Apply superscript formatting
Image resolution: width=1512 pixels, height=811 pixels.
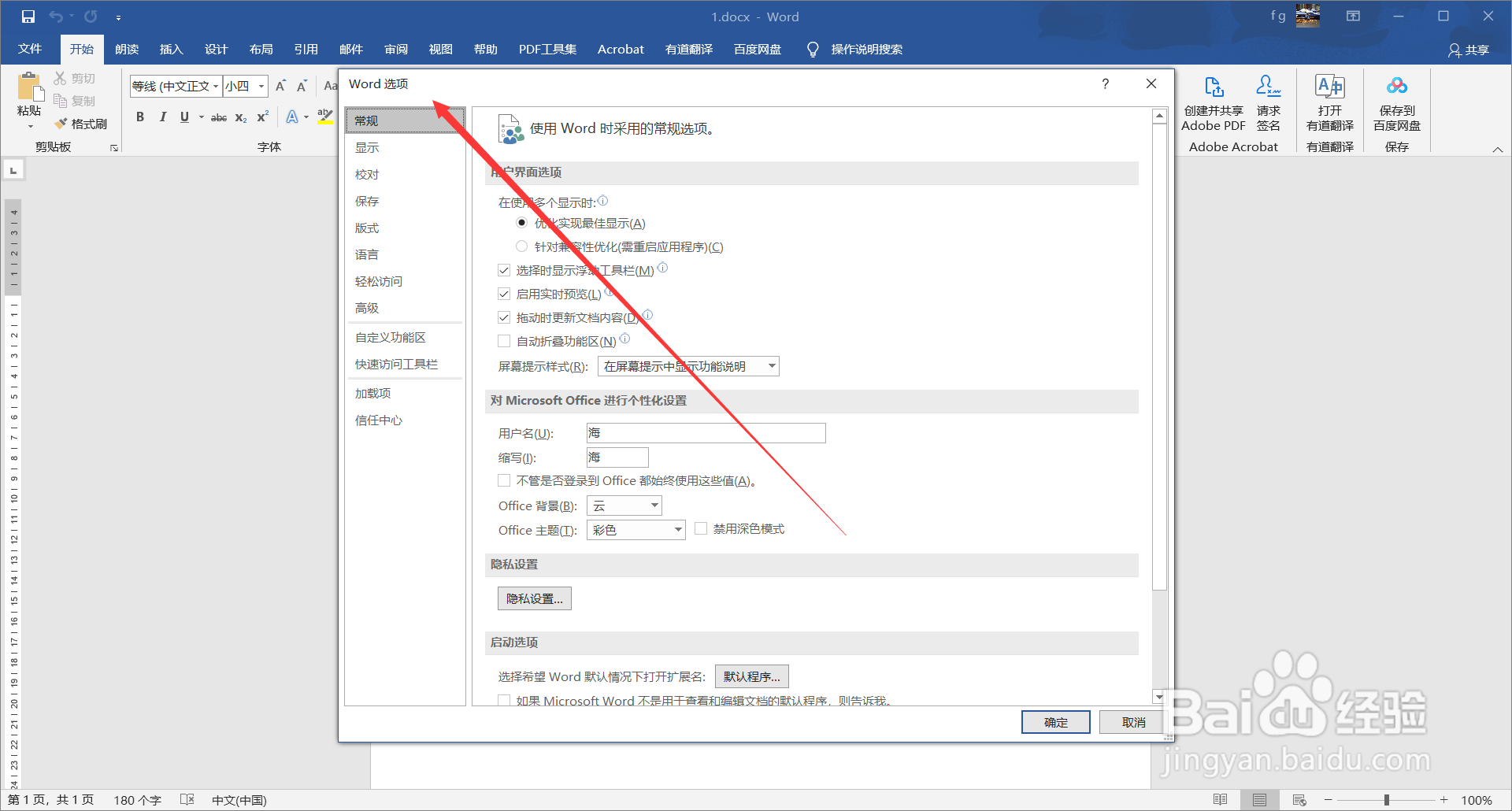(x=263, y=117)
